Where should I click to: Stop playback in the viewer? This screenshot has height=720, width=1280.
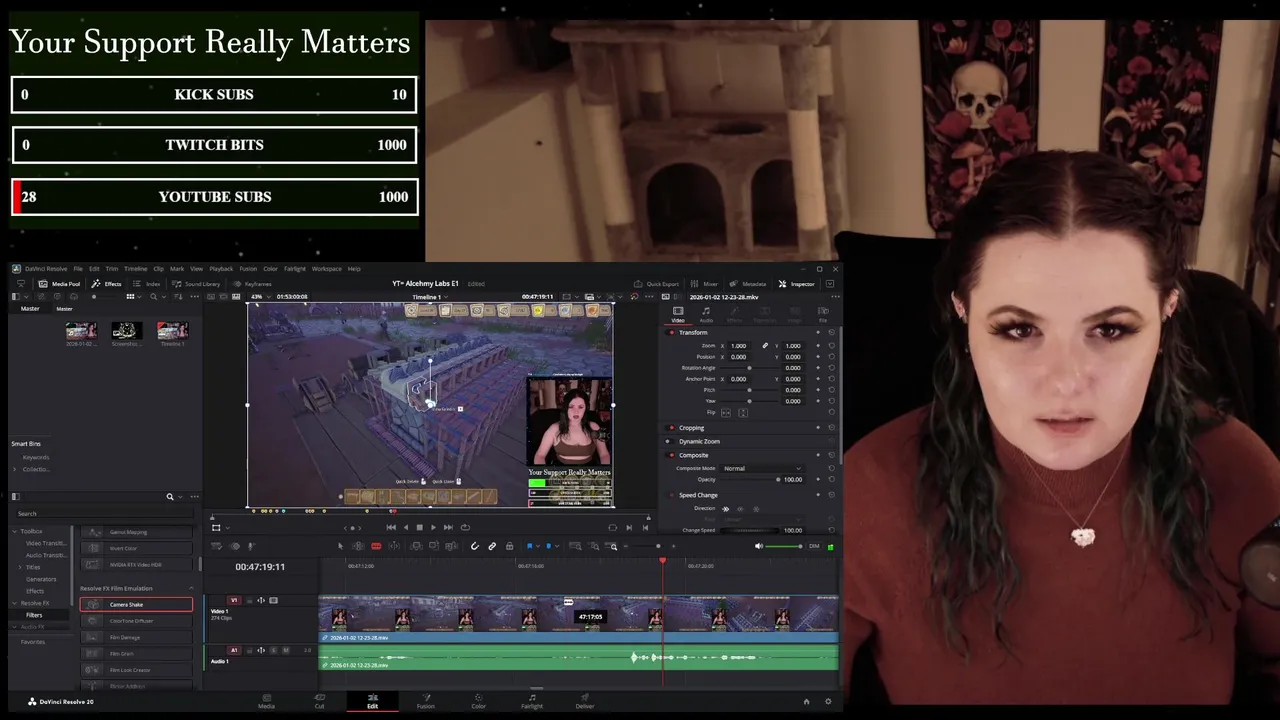pyautogui.click(x=419, y=527)
